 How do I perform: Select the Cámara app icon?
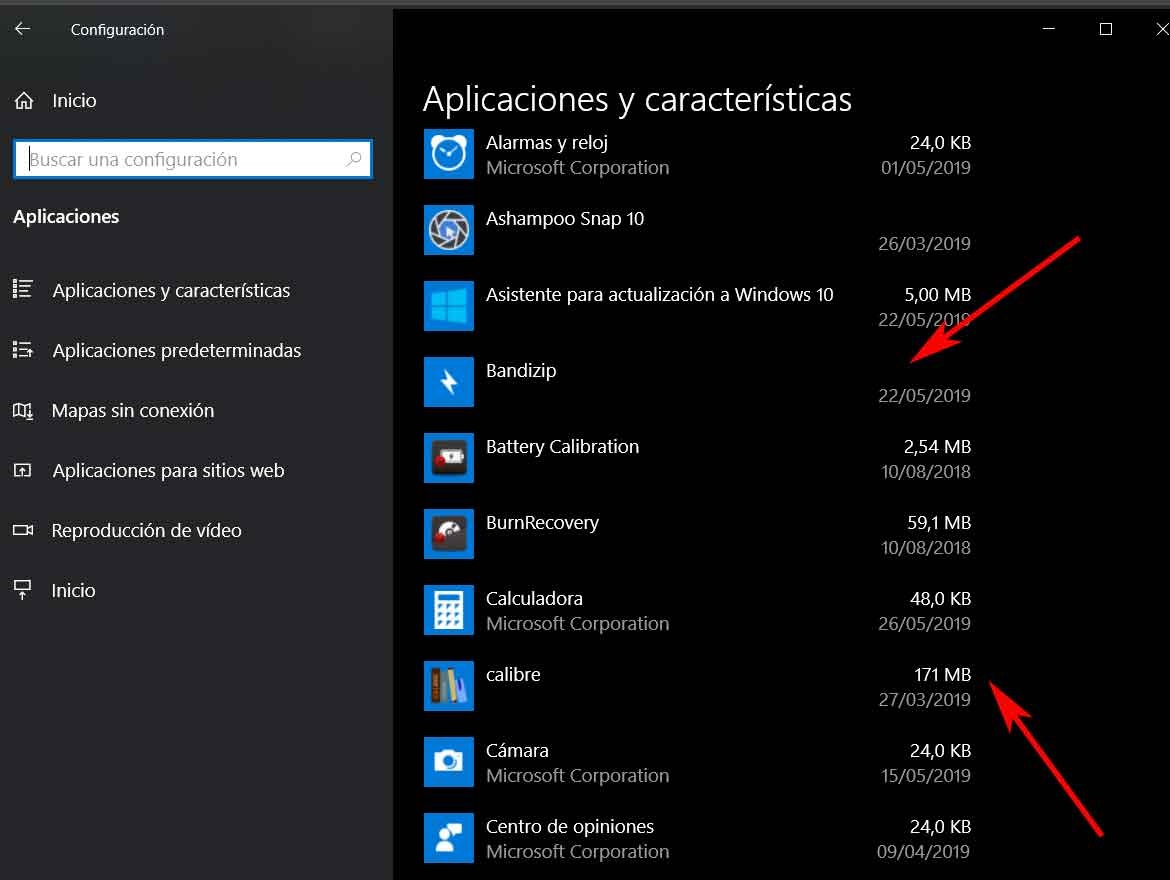448,762
